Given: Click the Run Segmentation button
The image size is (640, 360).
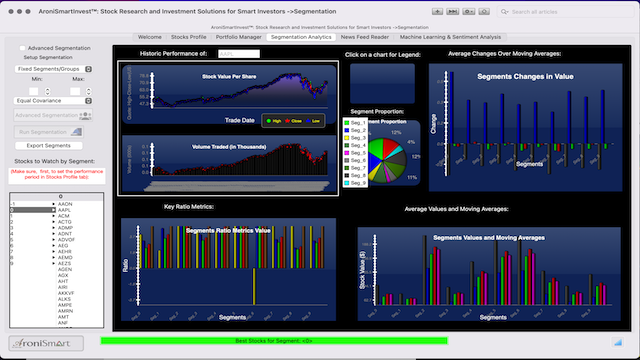Looking at the screenshot, I should click(x=49, y=132).
